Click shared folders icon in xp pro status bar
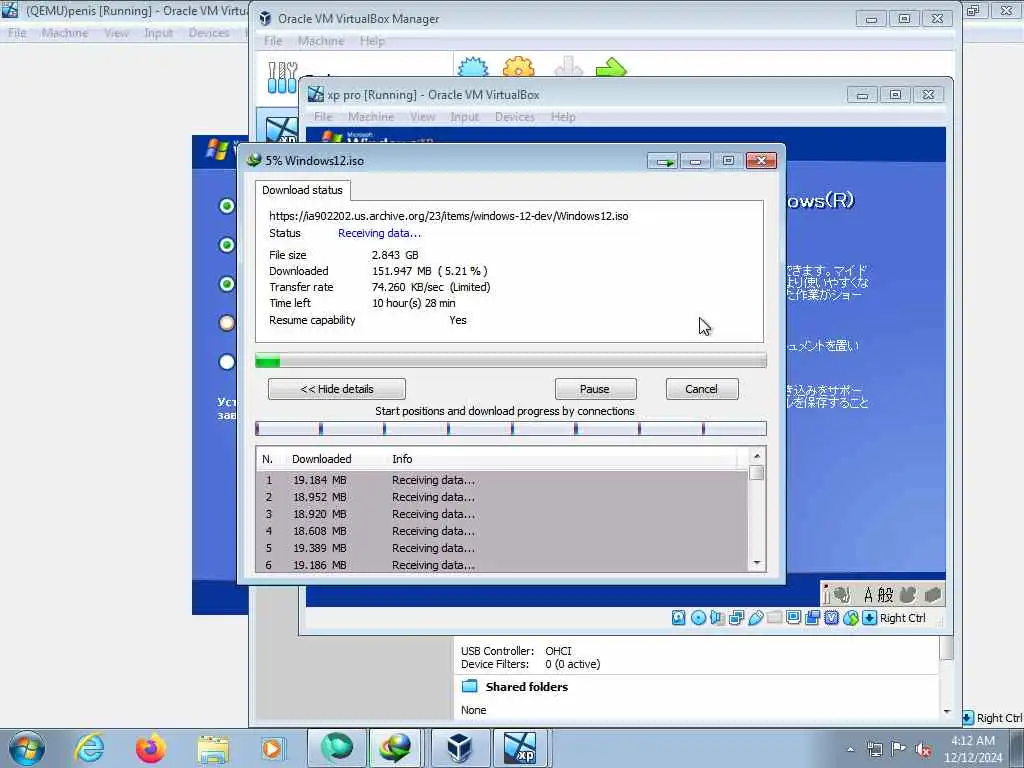The image size is (1024, 768). tap(775, 617)
